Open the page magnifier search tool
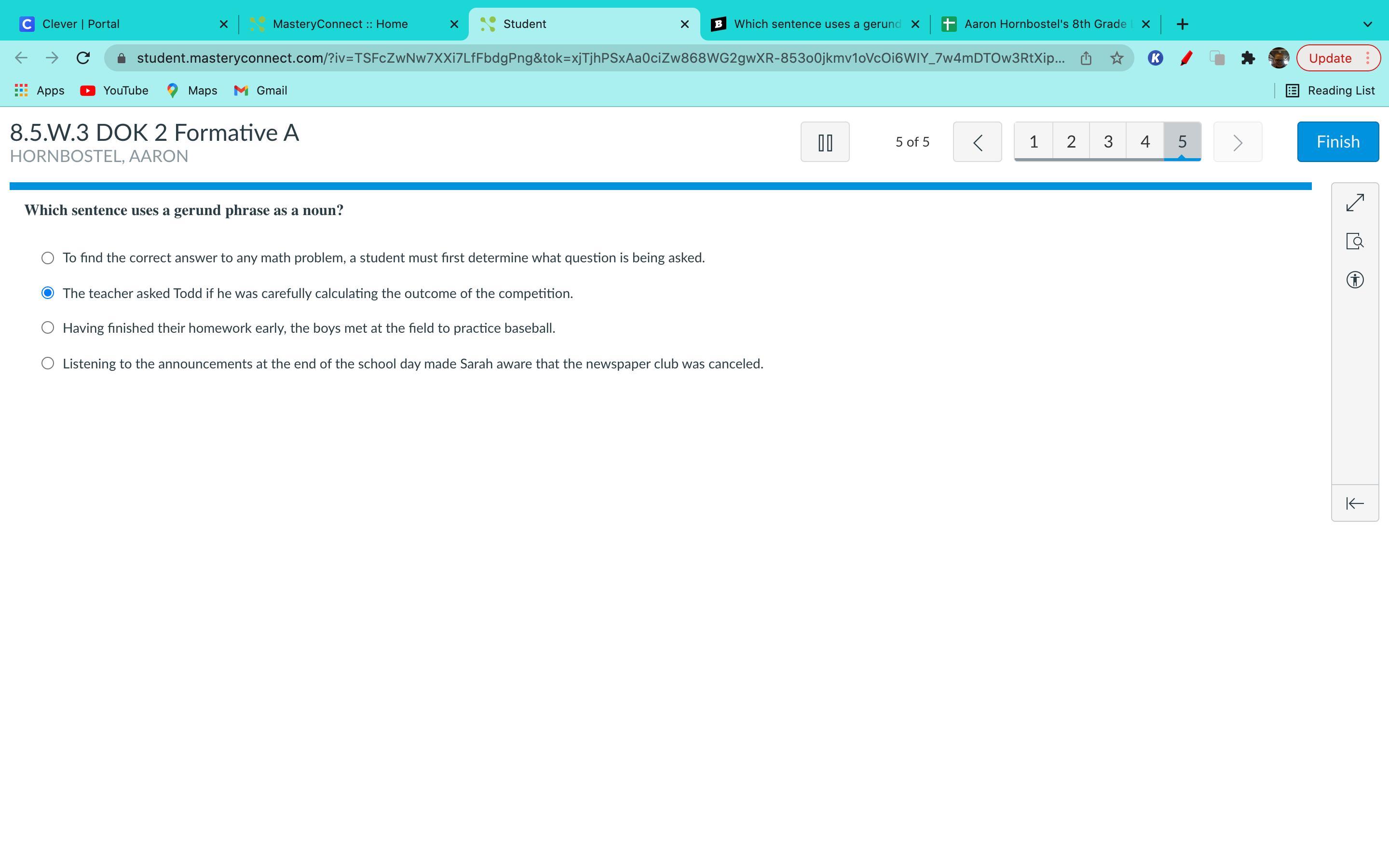1389x868 pixels. click(x=1355, y=241)
